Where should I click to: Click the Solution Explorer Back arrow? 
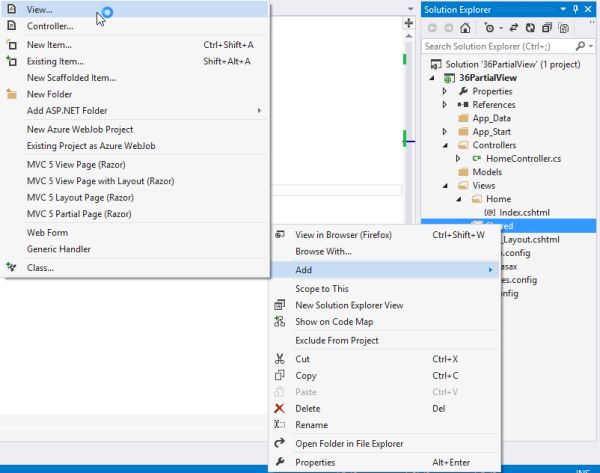tap(432, 28)
